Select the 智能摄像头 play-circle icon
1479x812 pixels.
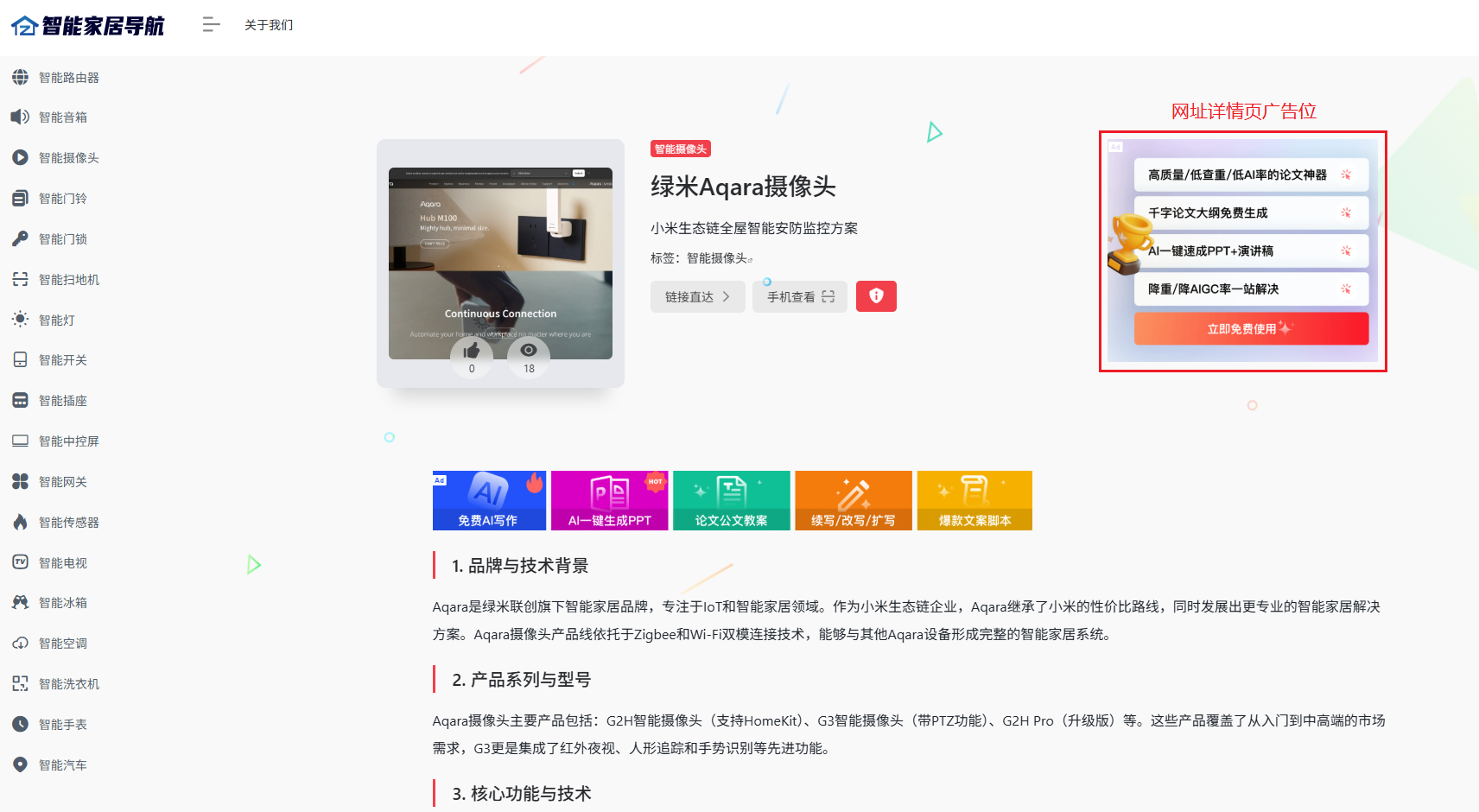point(20,157)
